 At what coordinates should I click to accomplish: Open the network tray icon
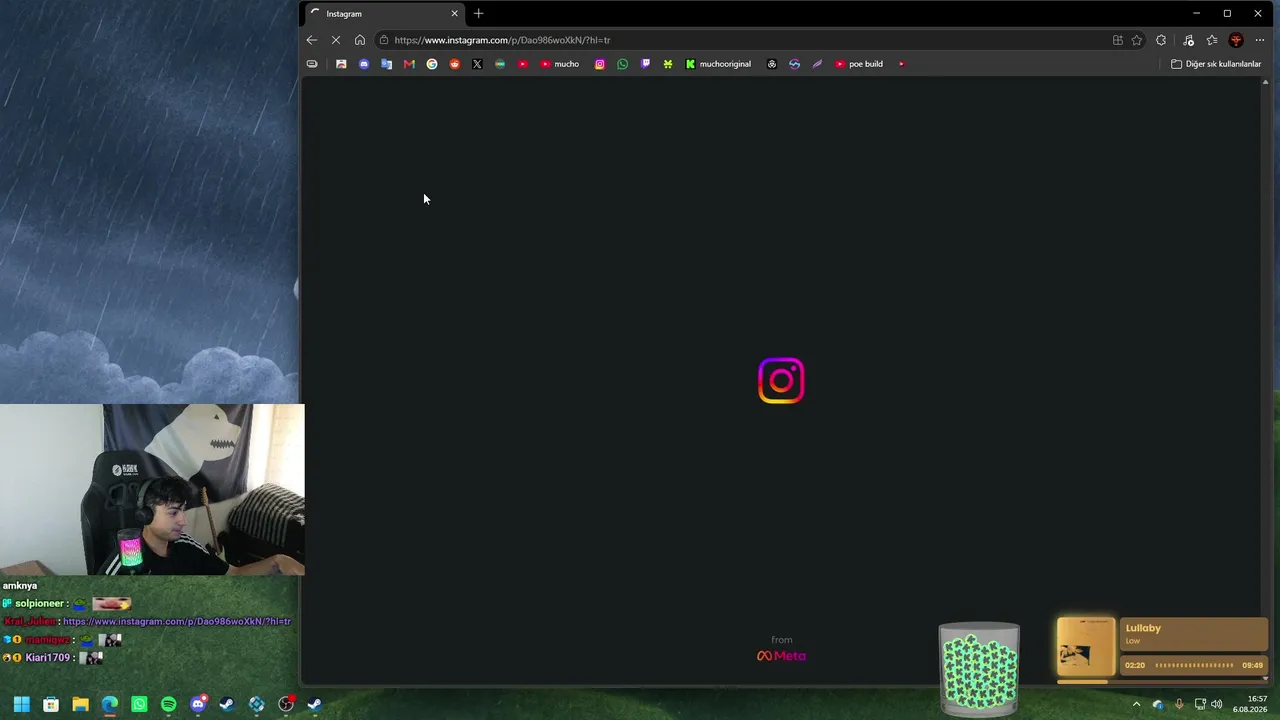(1200, 704)
